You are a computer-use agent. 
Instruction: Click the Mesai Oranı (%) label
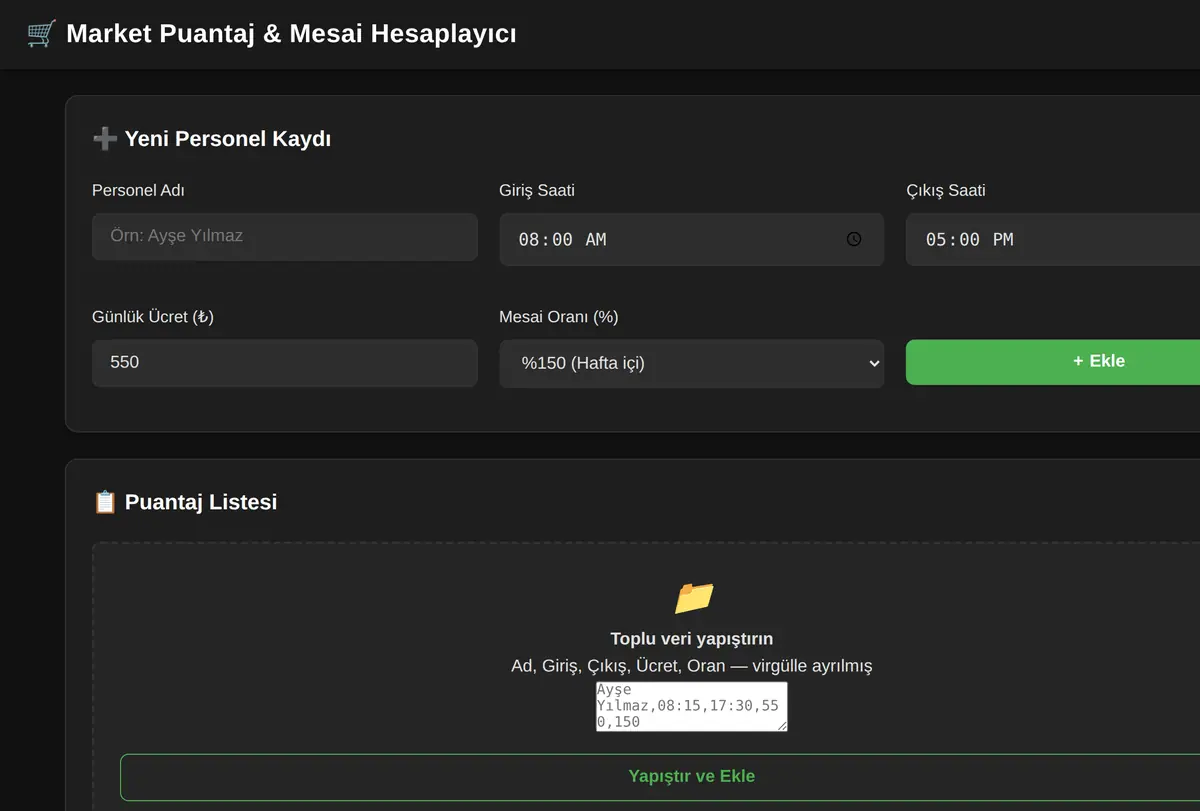click(x=559, y=317)
